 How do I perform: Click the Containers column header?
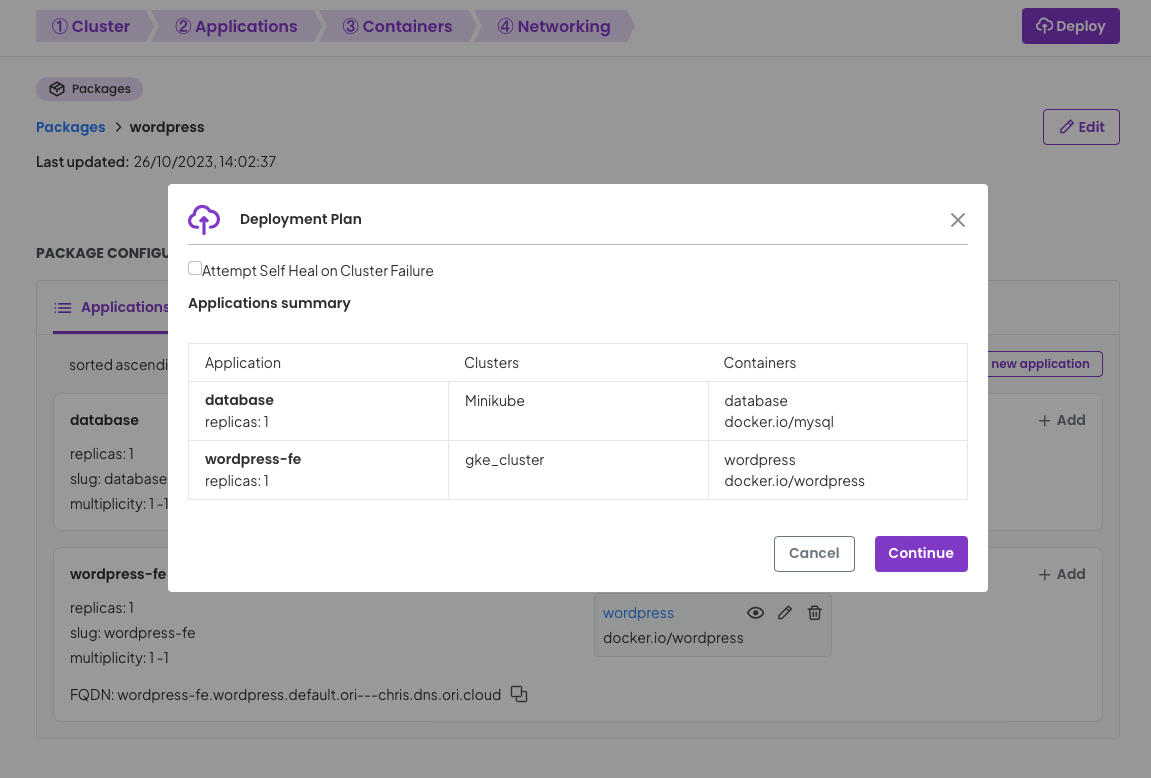click(x=760, y=363)
